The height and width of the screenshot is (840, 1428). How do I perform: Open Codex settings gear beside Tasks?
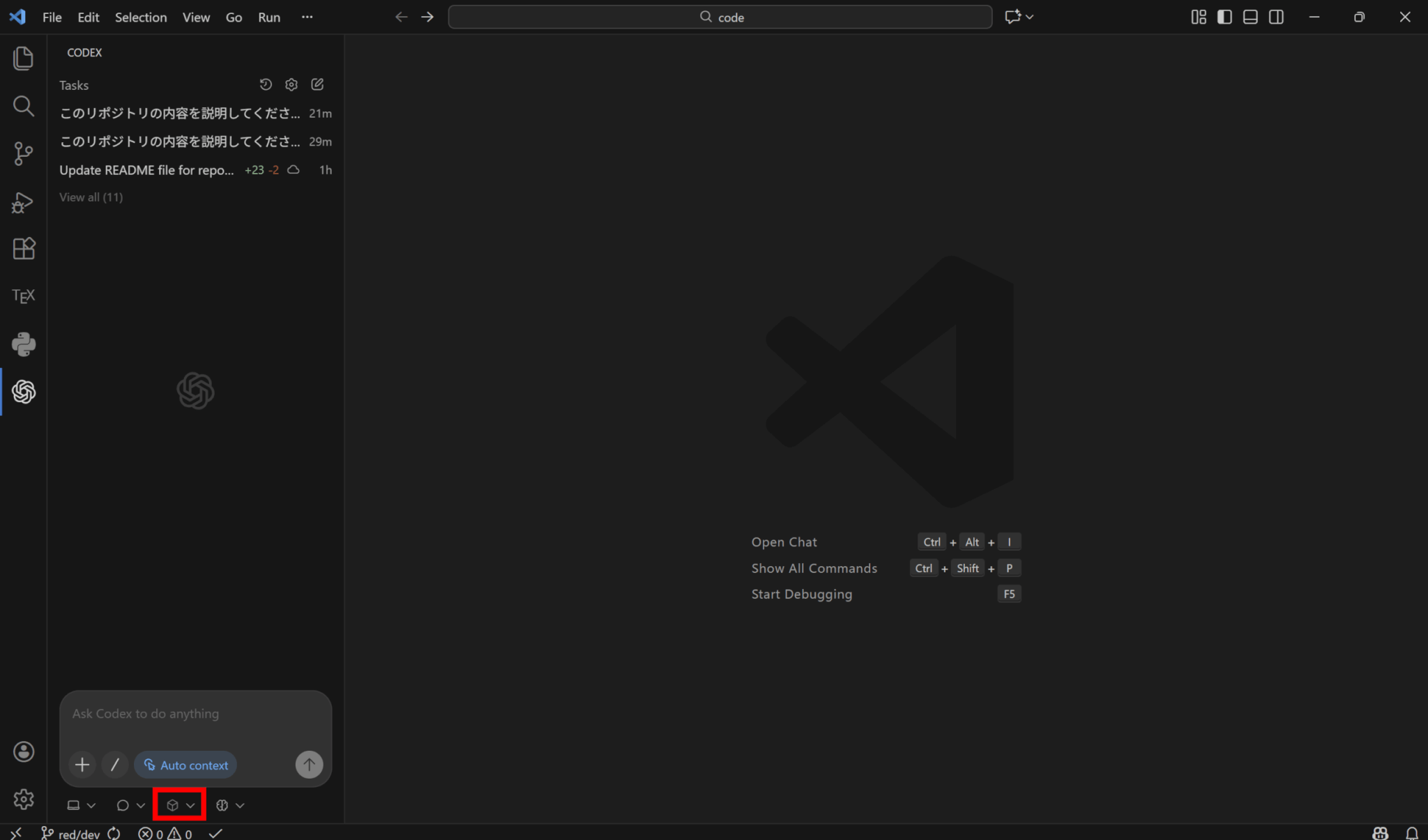(291, 84)
